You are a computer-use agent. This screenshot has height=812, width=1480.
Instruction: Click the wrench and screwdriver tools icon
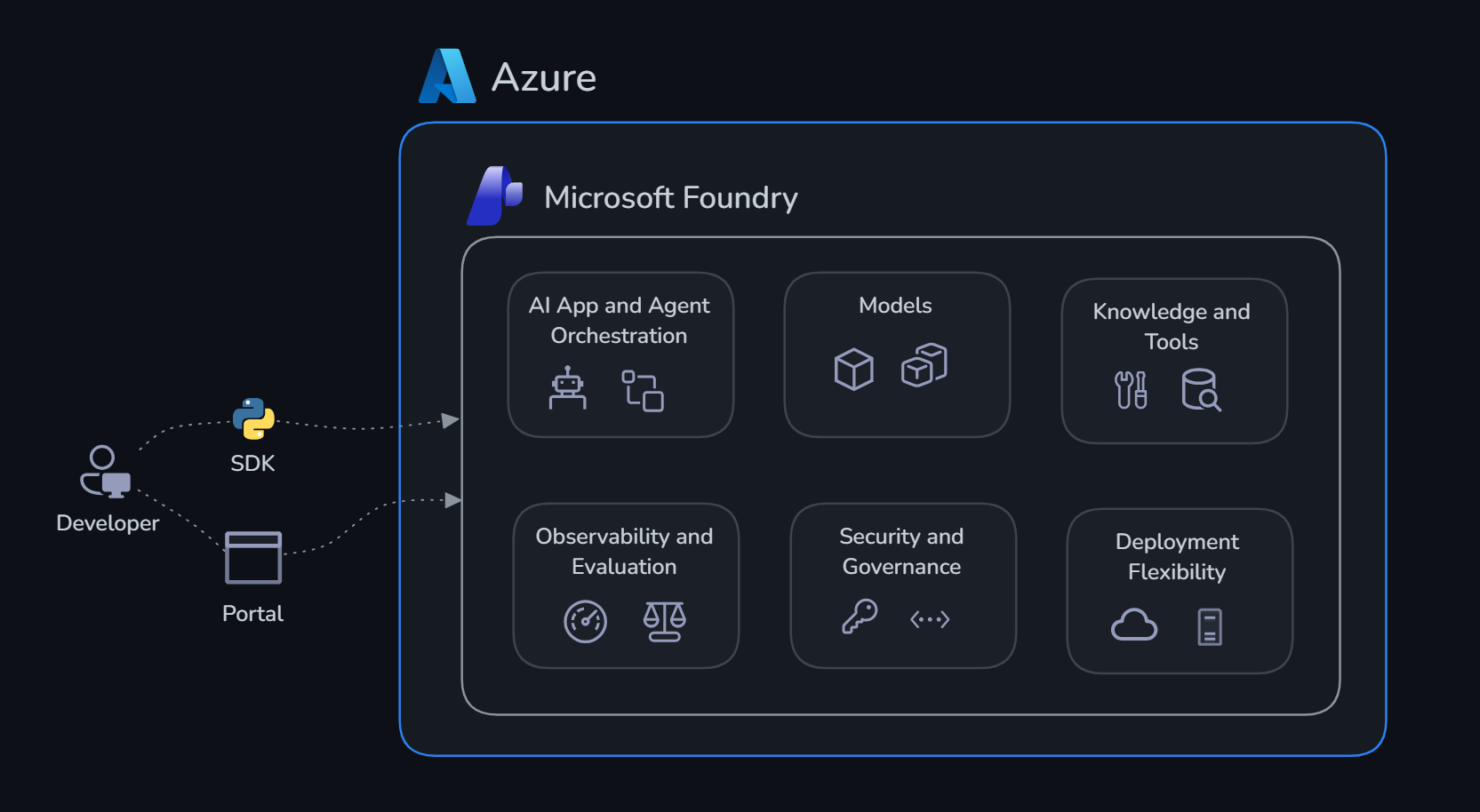coord(1131,390)
